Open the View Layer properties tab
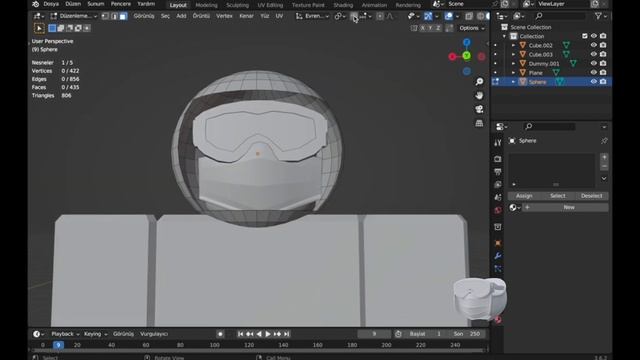Viewport: 640px width, 360px height. tap(498, 185)
